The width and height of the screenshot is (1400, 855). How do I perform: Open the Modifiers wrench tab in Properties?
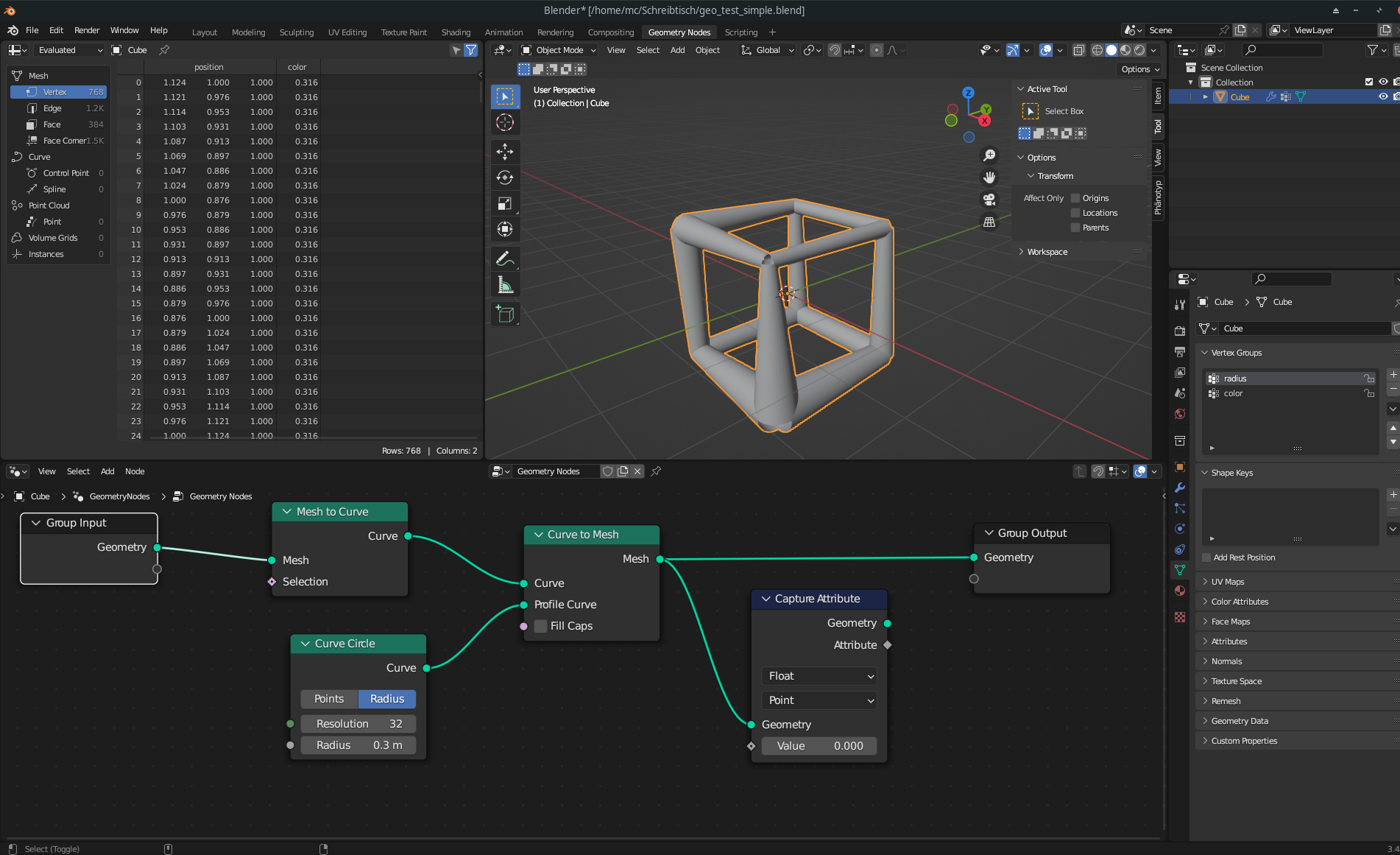1180,488
